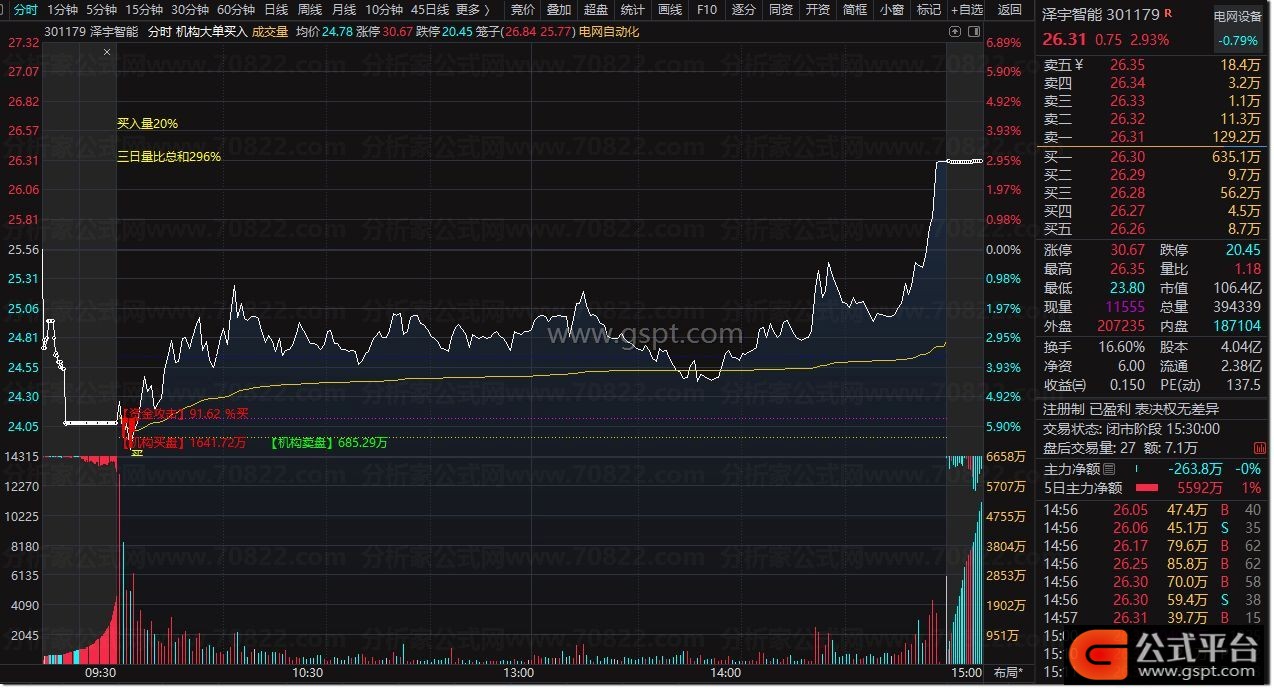
Task: Click the 返回 back button
Action: [x=1010, y=10]
